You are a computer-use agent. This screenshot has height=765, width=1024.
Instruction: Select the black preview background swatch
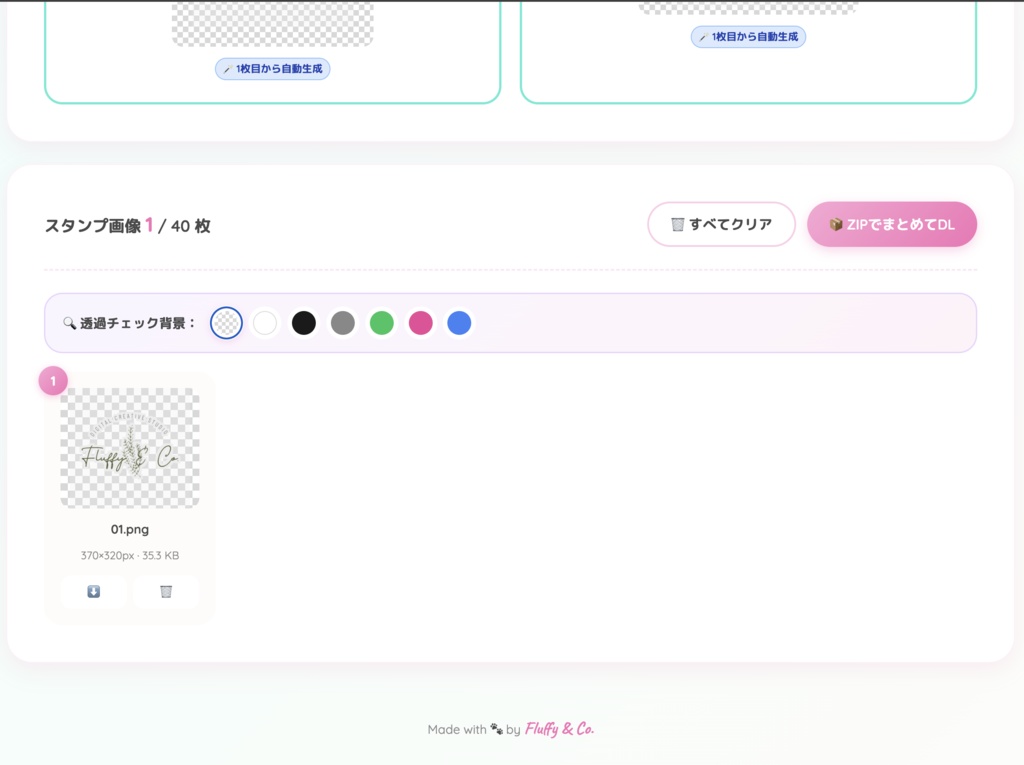coord(304,322)
